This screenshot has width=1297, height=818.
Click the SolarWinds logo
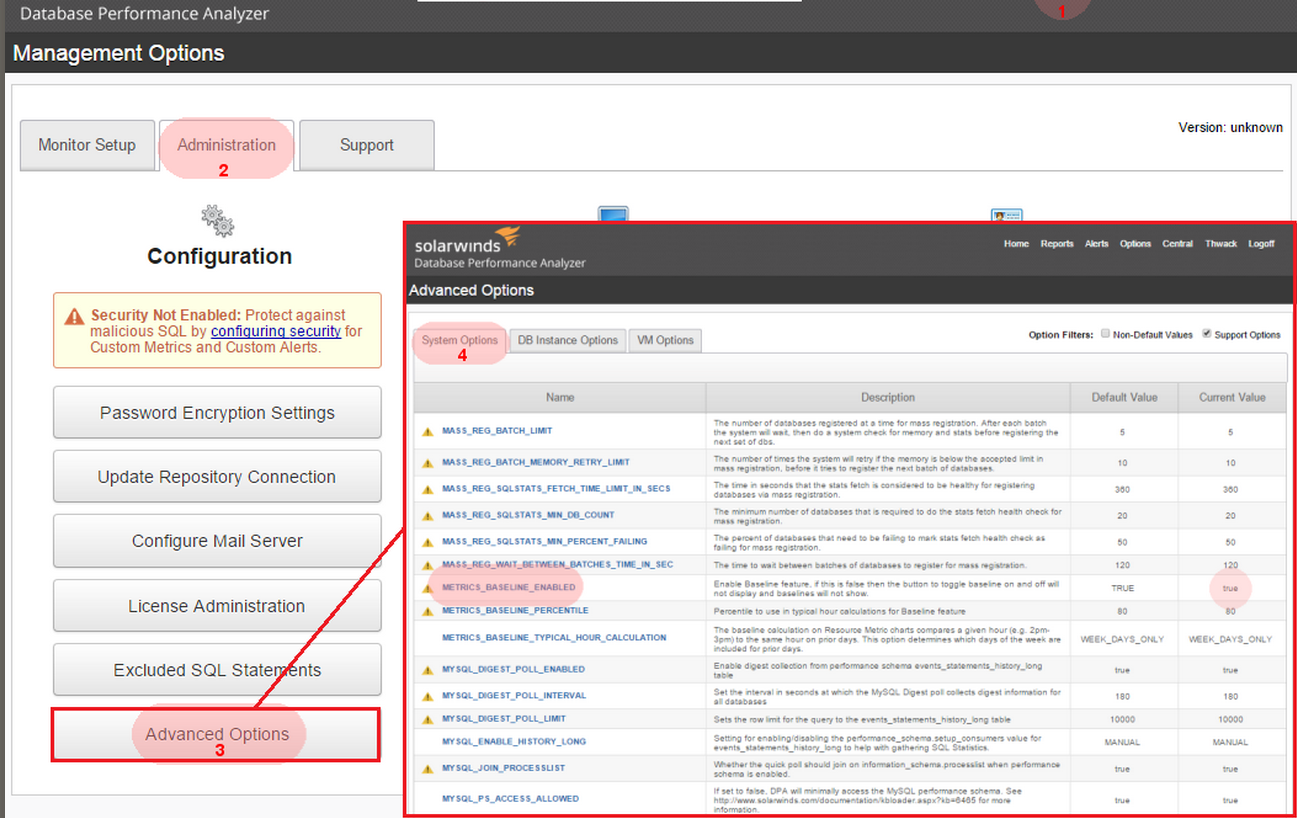click(x=468, y=243)
